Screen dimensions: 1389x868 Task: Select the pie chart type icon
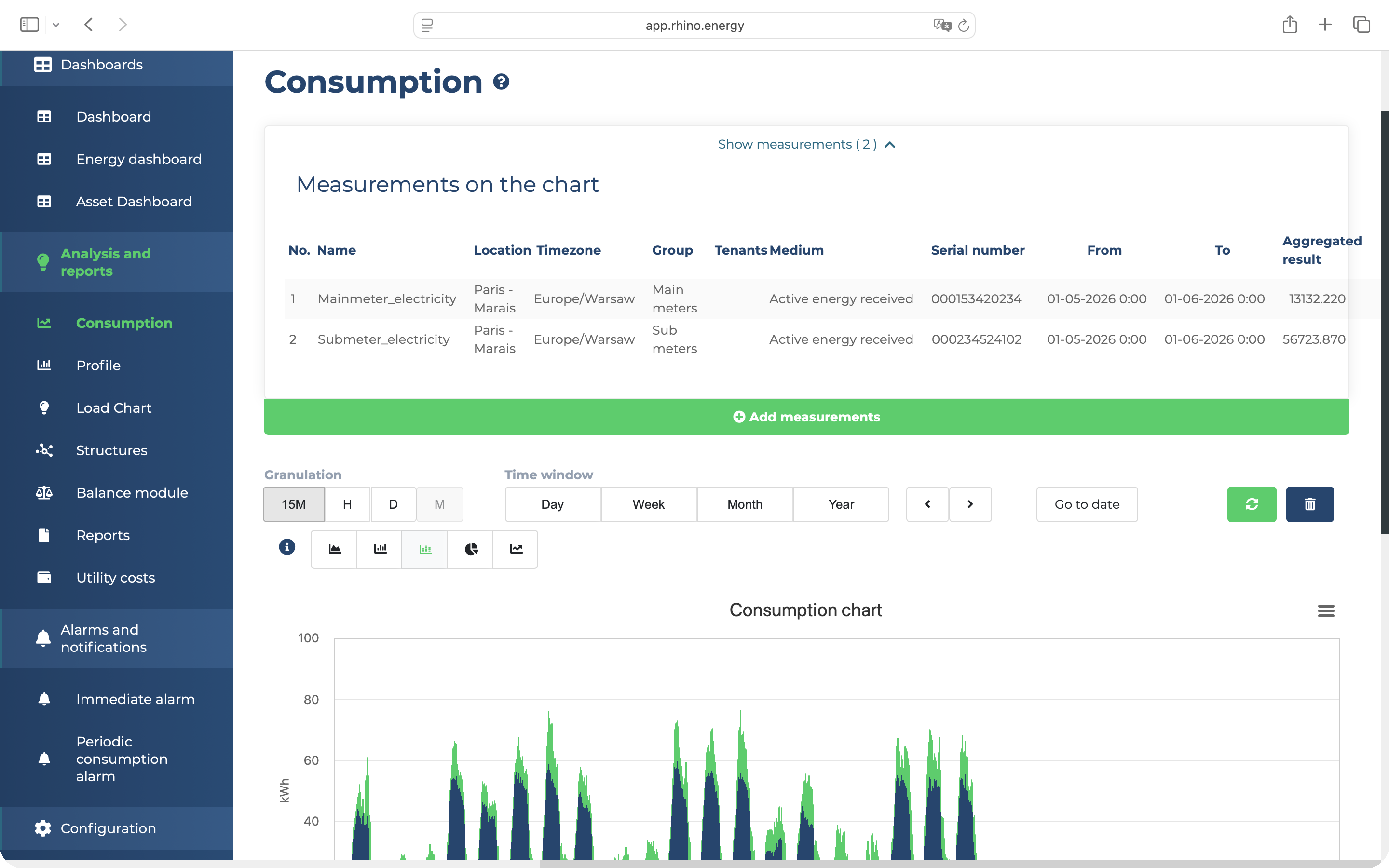tap(471, 549)
